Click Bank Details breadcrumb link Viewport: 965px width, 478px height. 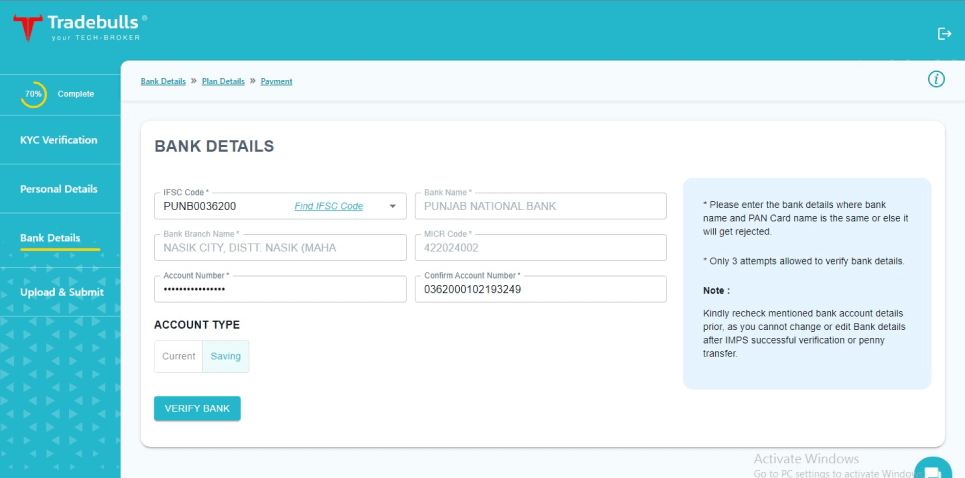click(x=163, y=81)
